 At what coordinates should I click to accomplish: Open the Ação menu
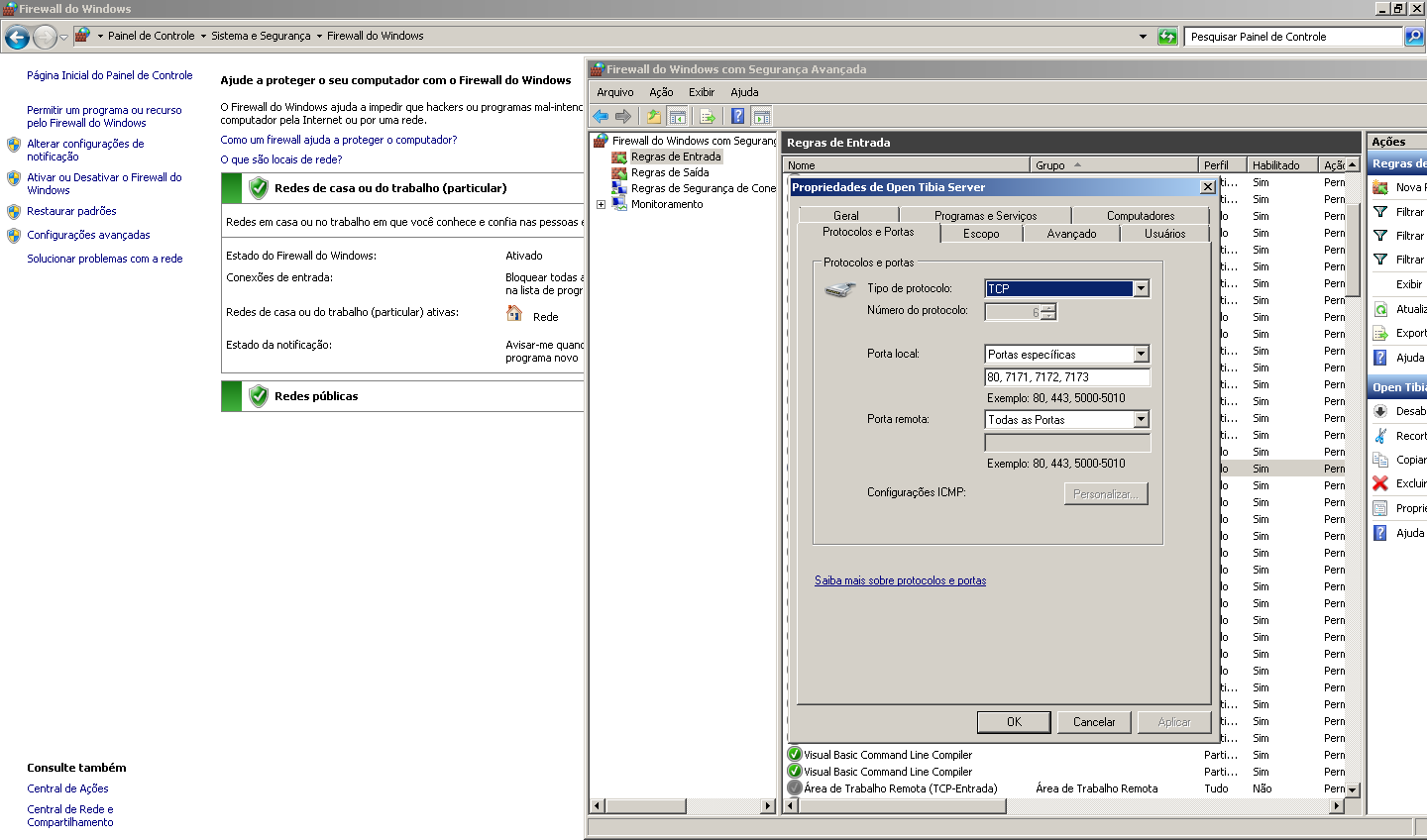coord(661,92)
